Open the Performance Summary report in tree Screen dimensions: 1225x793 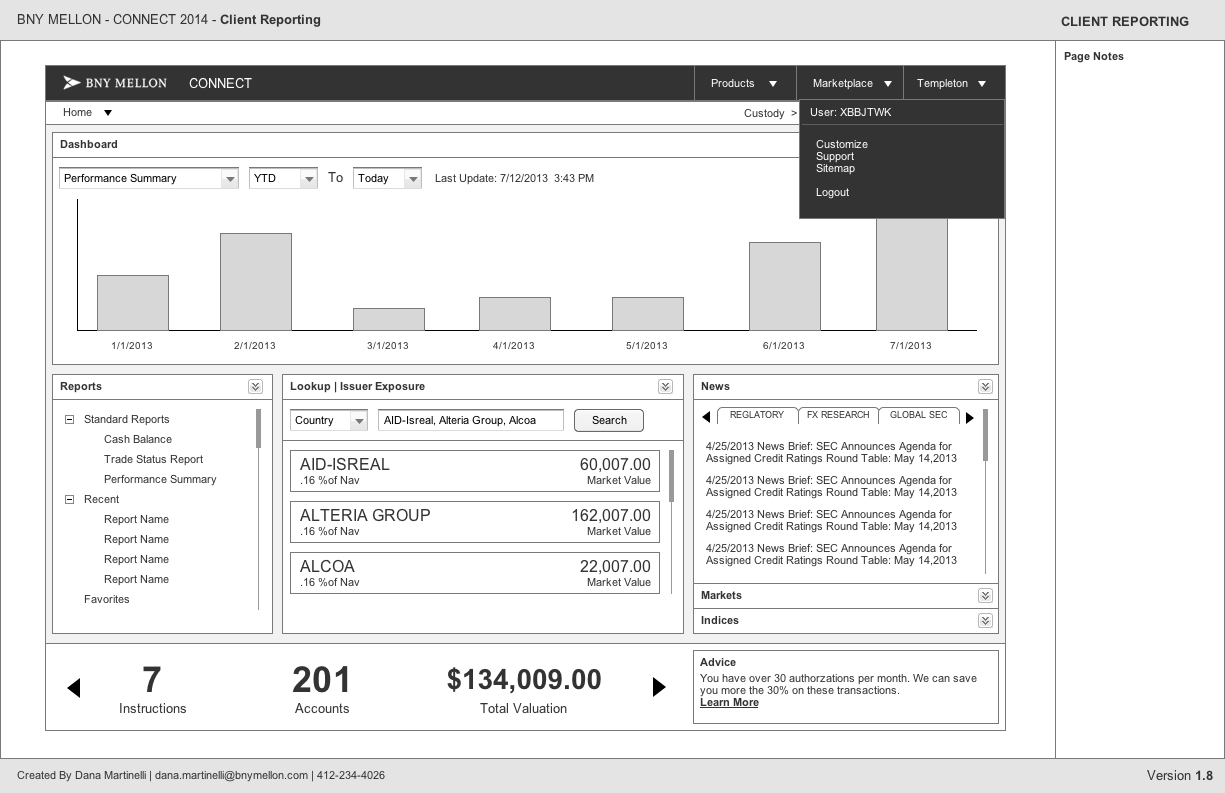(x=160, y=479)
